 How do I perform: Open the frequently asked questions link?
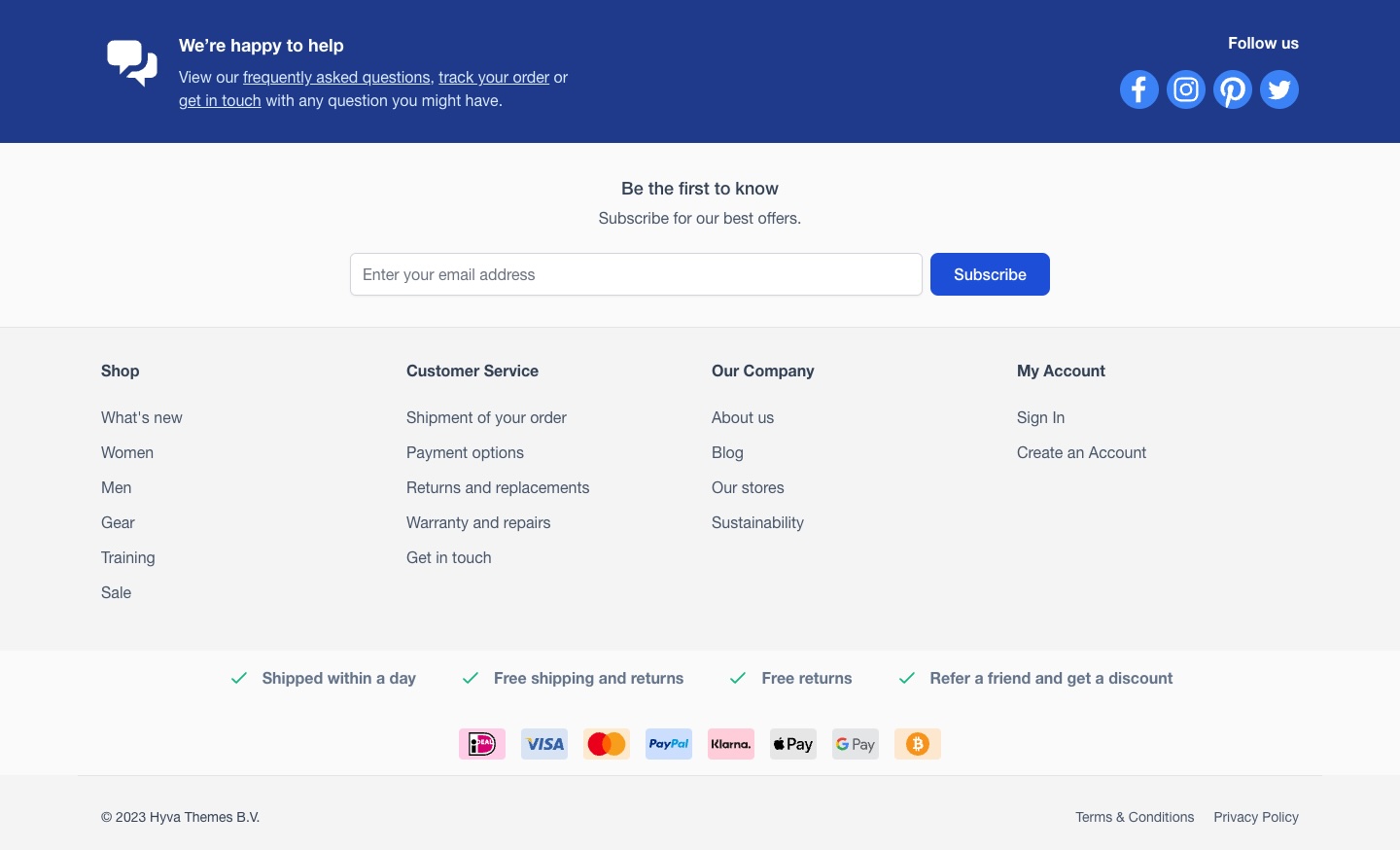pyautogui.click(x=336, y=78)
